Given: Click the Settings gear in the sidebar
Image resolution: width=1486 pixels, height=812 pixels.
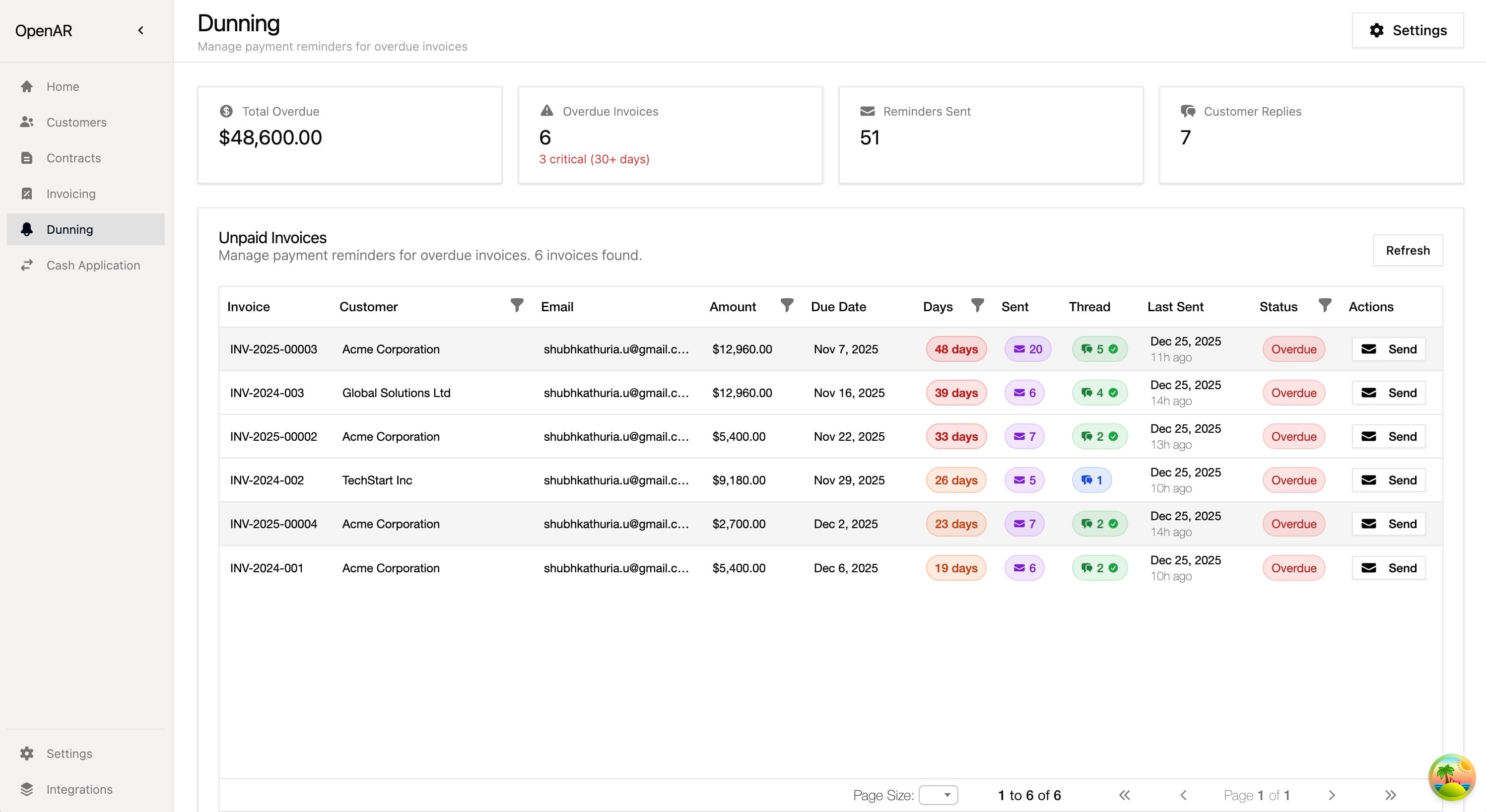Looking at the screenshot, I should tap(27, 753).
